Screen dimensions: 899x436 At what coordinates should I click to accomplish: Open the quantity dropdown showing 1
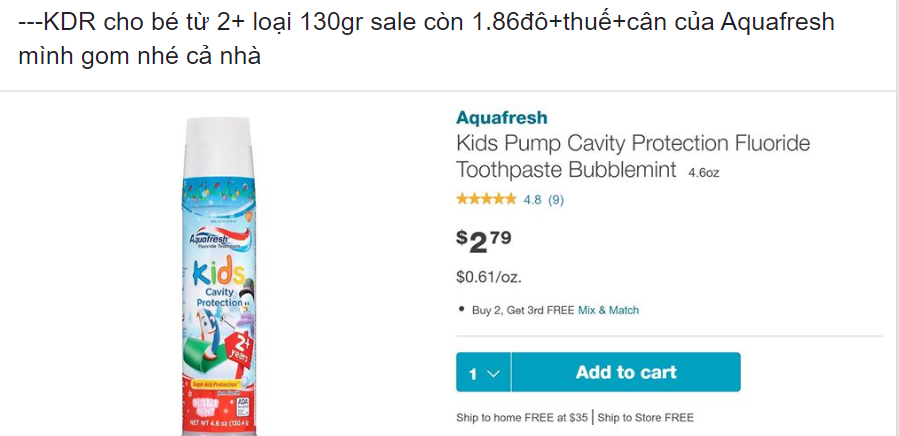pos(483,373)
